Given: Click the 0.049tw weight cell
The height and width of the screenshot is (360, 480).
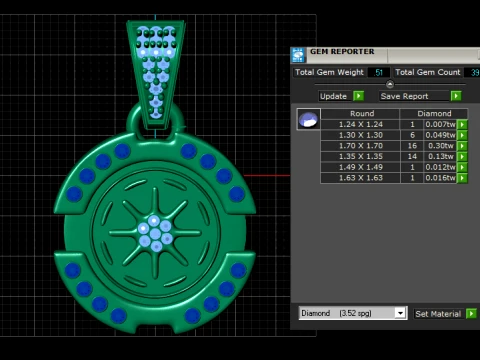Looking at the screenshot, I should [440, 135].
